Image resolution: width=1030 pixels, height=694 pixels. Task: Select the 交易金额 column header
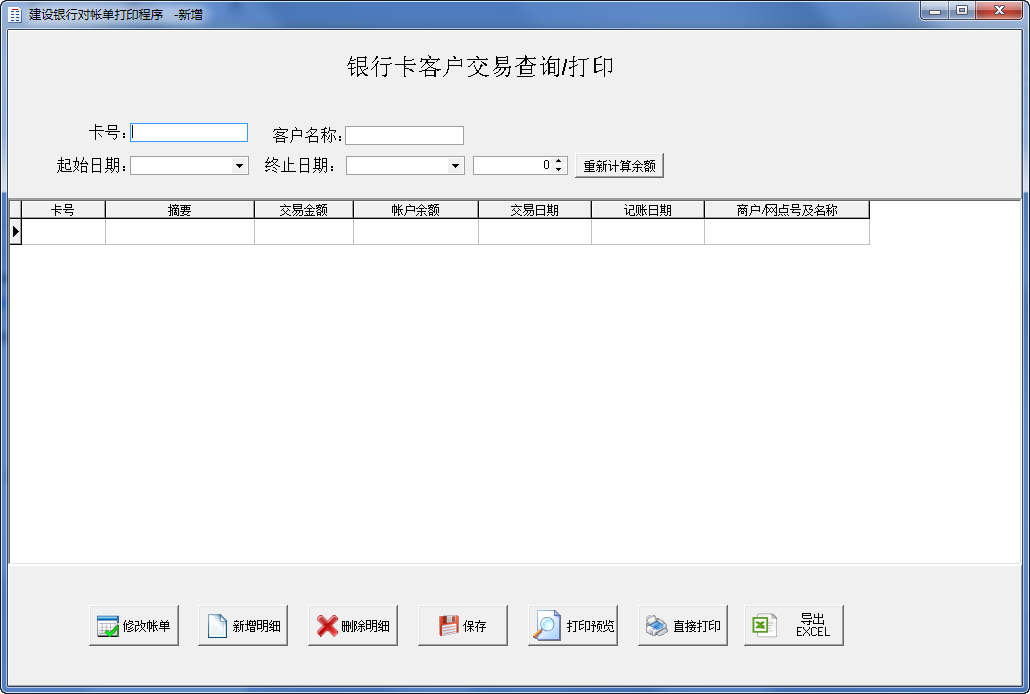click(303, 210)
